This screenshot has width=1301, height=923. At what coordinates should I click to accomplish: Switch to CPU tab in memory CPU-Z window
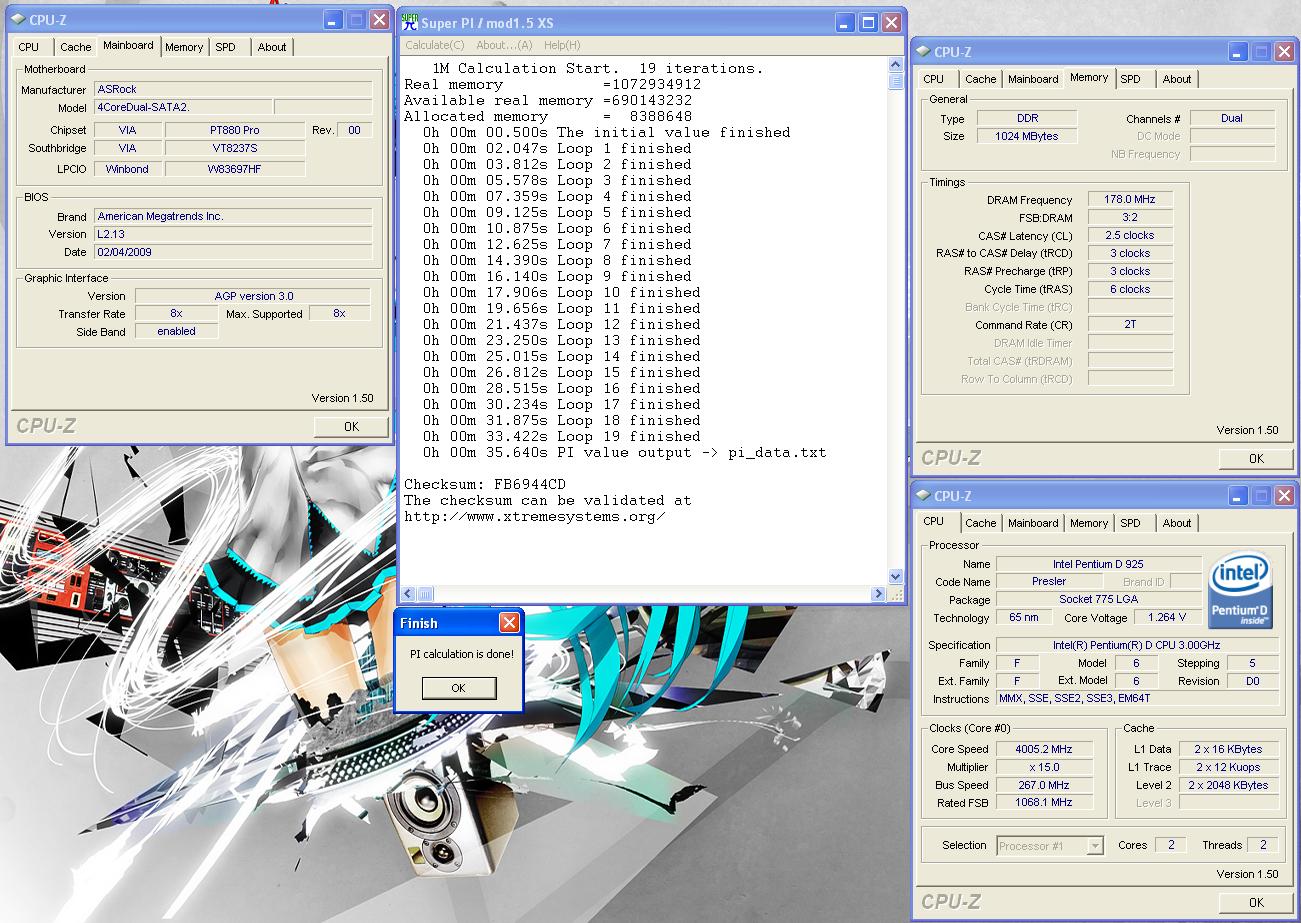tap(934, 79)
